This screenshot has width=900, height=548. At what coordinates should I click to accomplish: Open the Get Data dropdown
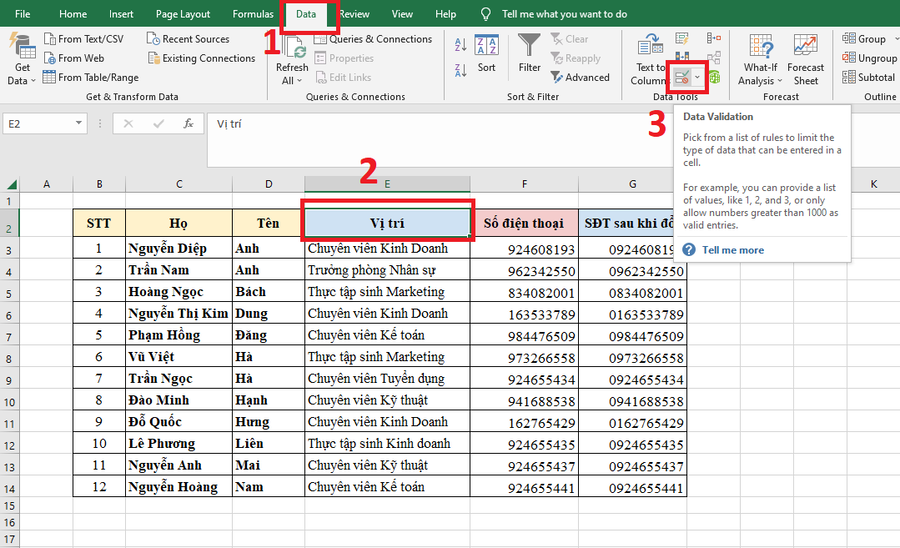pyautogui.click(x=21, y=60)
